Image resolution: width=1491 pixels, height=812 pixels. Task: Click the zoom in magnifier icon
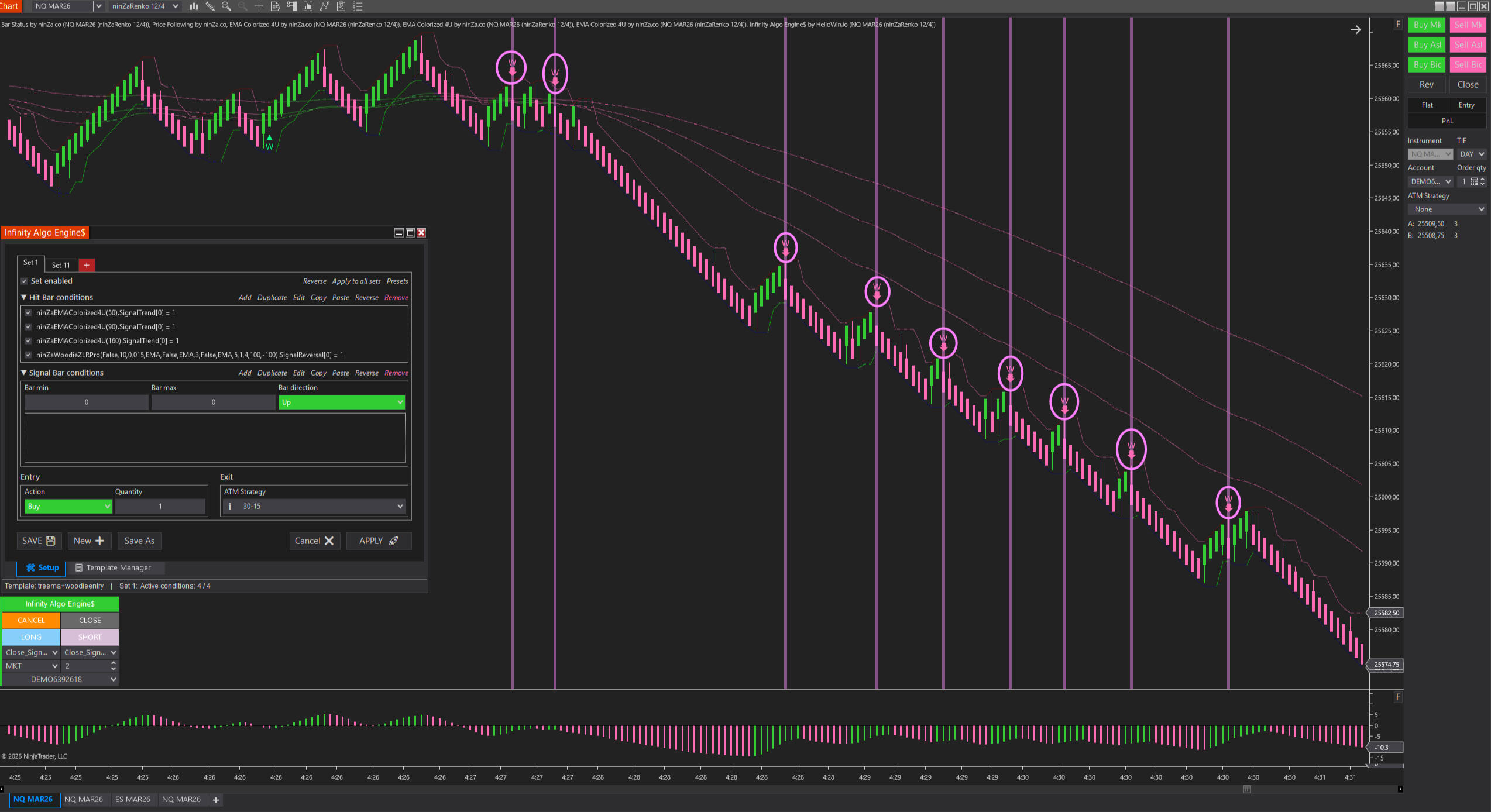pos(226,6)
